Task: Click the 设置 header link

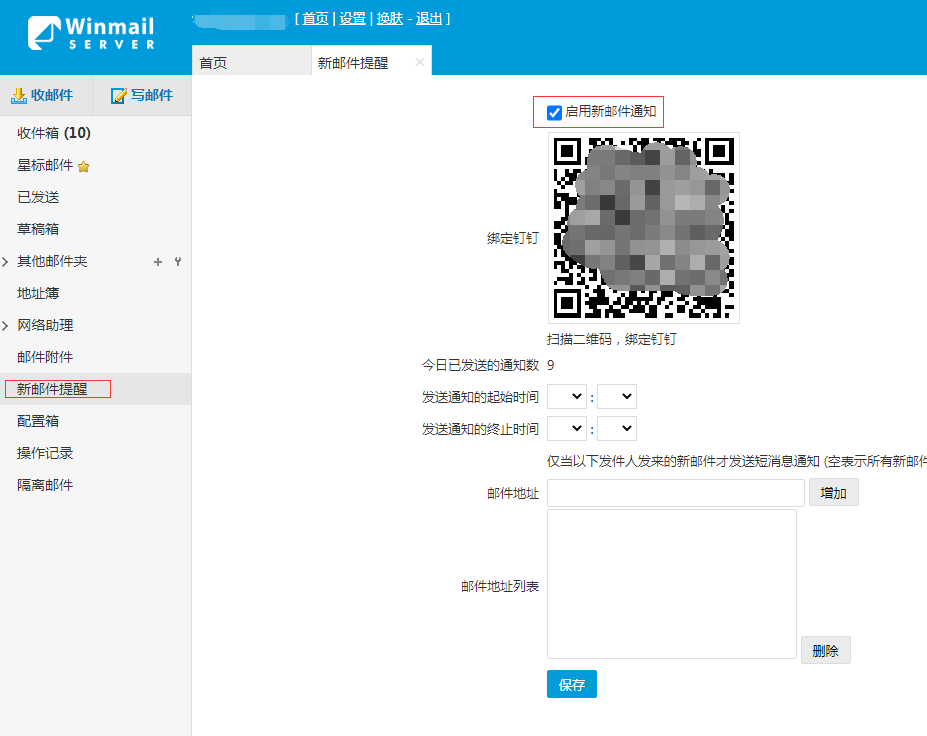Action: [x=352, y=19]
